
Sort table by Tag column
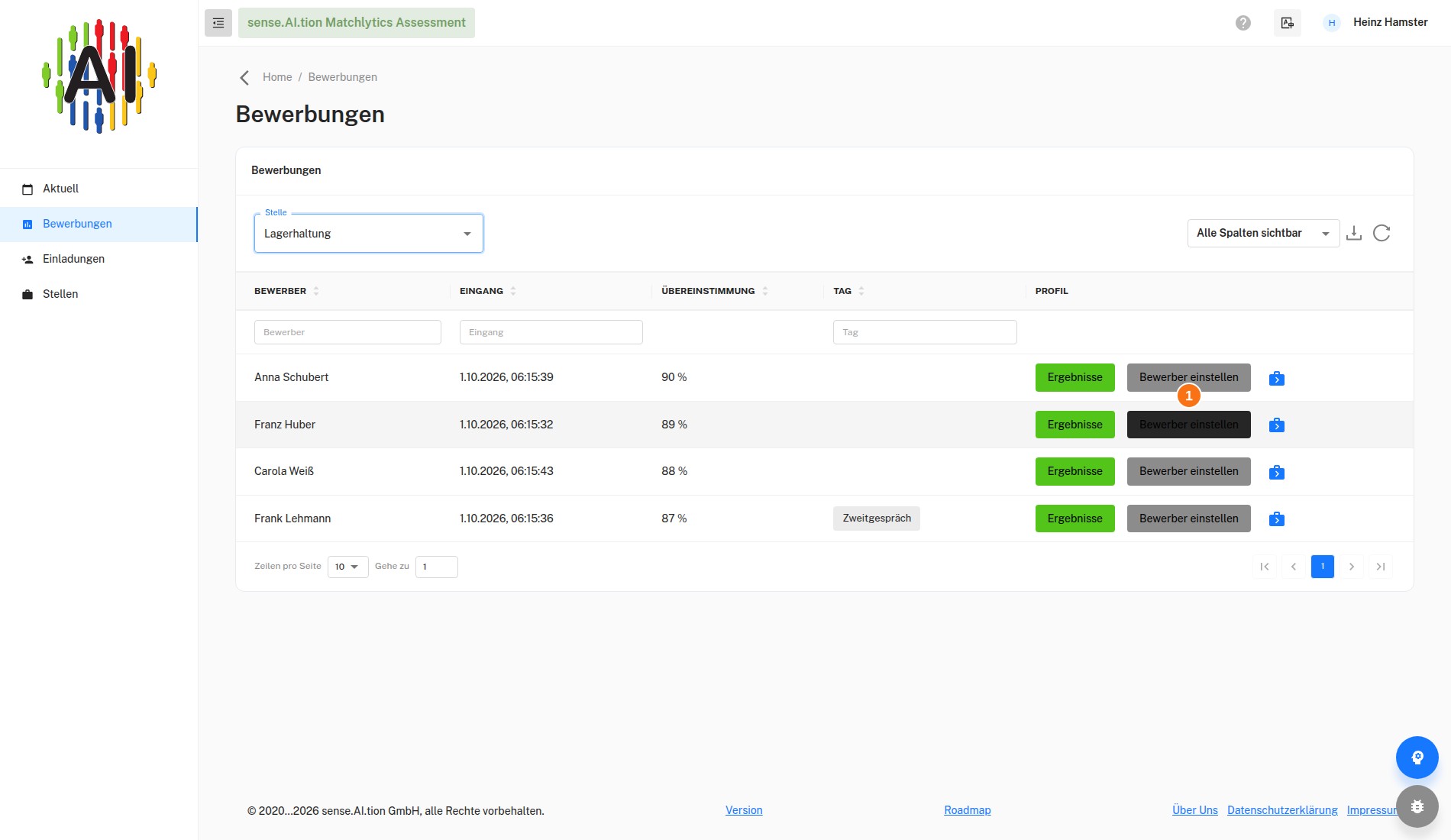coord(861,291)
